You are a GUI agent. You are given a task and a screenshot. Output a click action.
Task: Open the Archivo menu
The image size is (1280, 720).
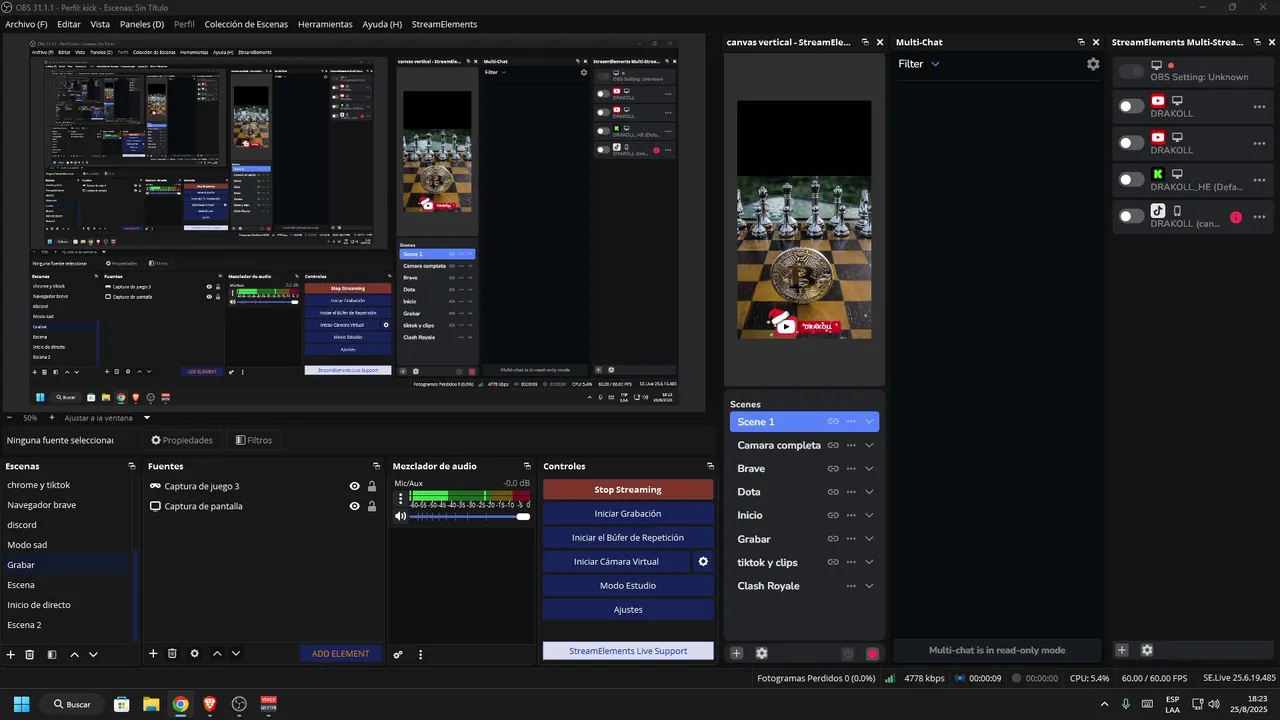click(26, 24)
